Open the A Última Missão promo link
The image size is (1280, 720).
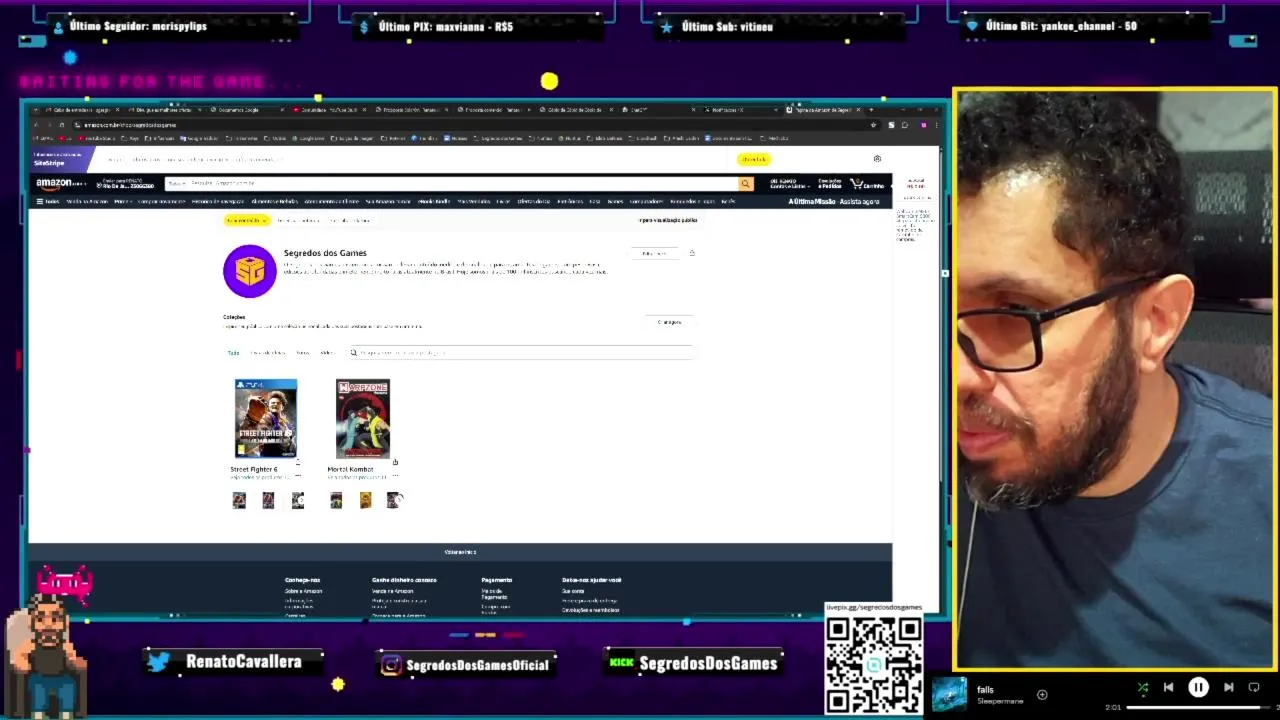[x=834, y=201]
